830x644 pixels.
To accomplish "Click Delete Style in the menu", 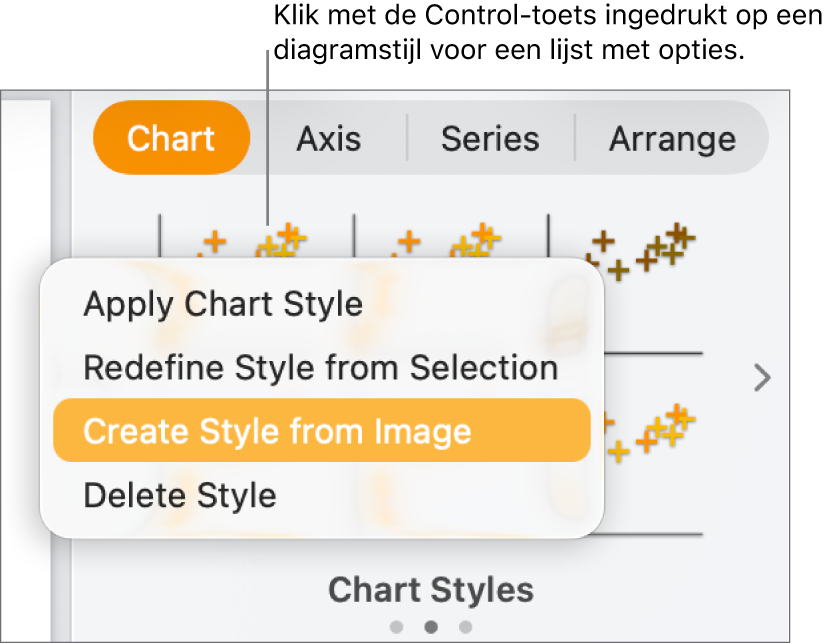I will pyautogui.click(x=179, y=494).
